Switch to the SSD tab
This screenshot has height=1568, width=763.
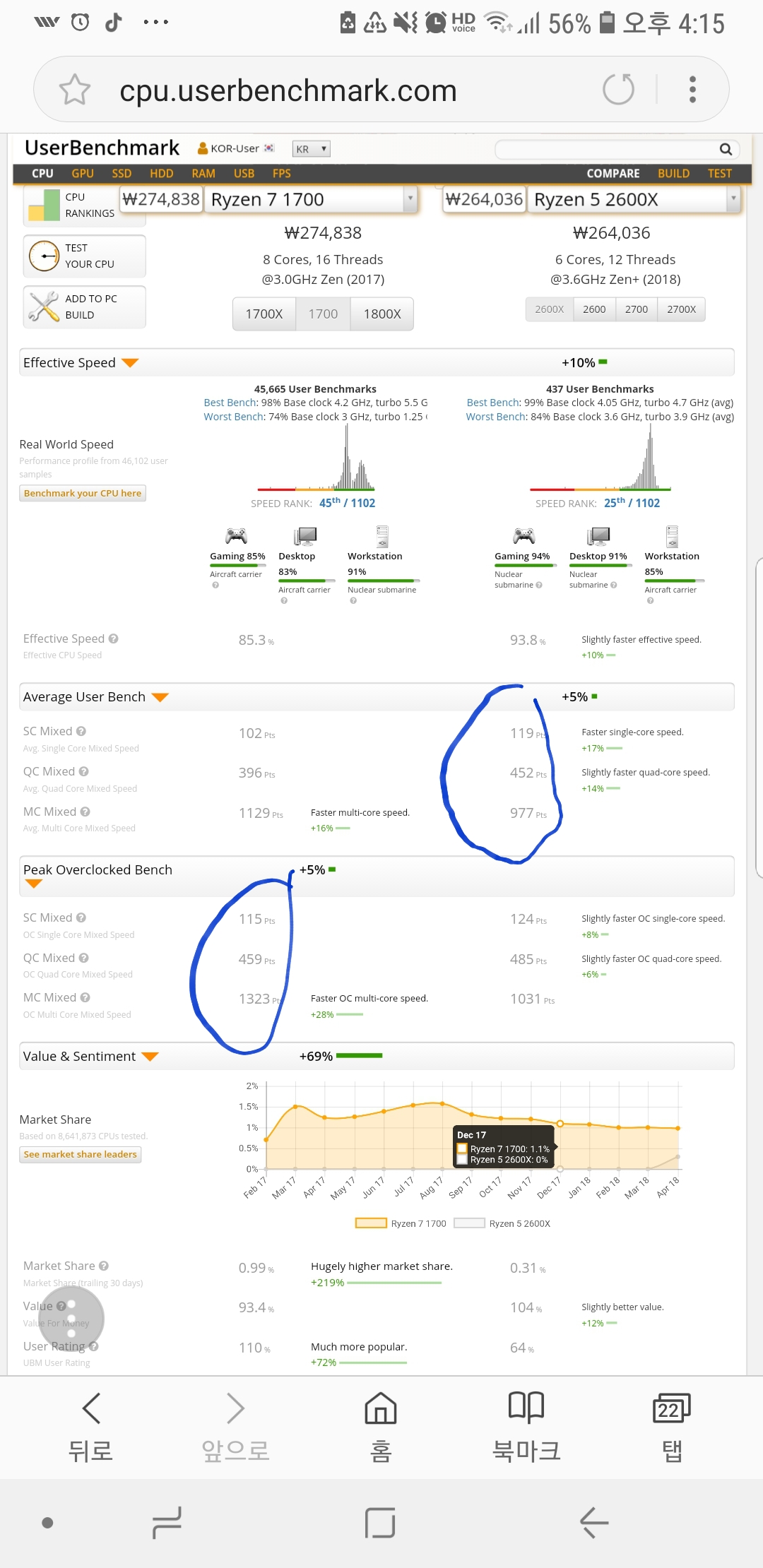click(x=122, y=174)
